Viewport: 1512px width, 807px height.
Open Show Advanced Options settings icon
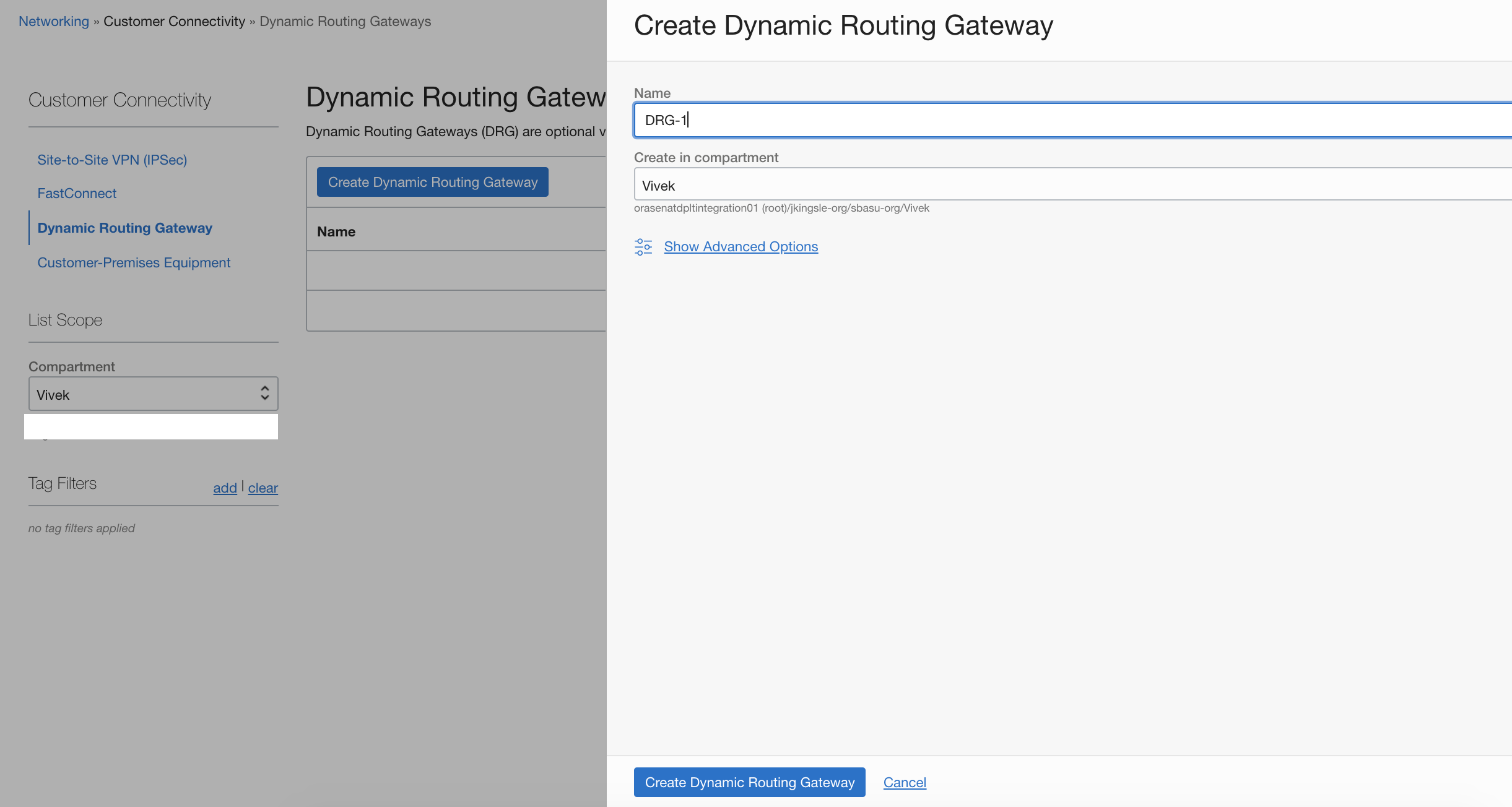click(x=643, y=246)
